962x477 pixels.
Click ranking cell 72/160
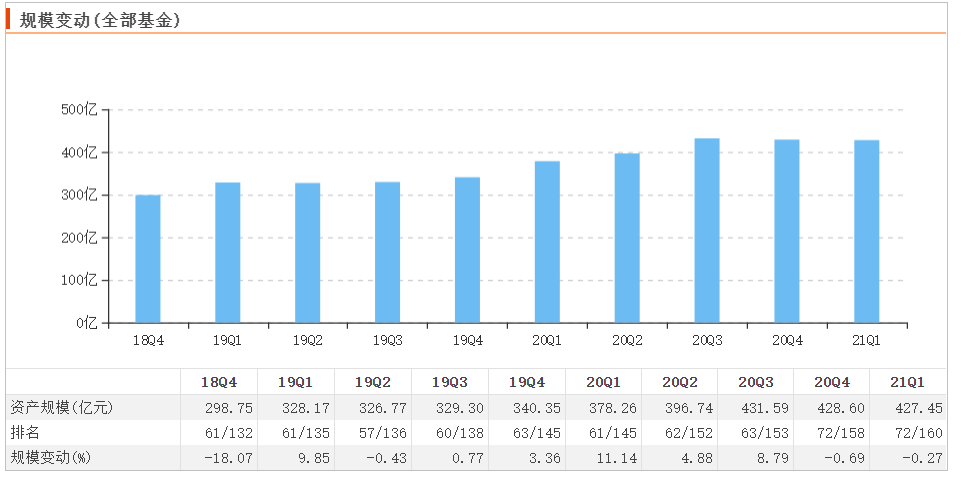coord(920,433)
